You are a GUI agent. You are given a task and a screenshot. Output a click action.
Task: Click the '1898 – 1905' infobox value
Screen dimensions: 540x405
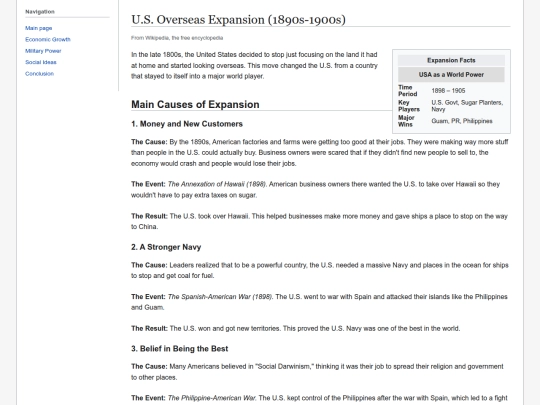[448, 91]
